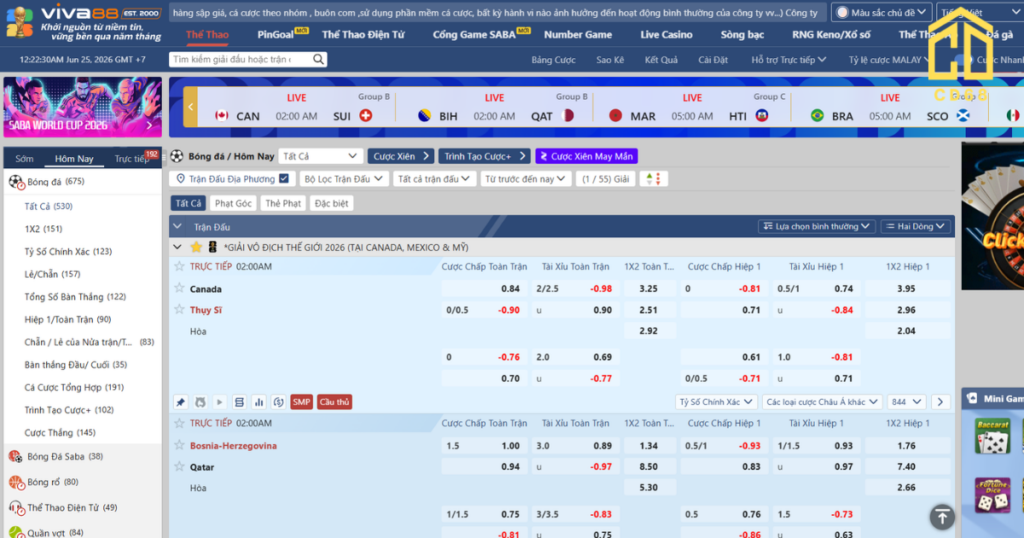
Task: Click the gold star beside World Cup league
Action: pos(196,247)
